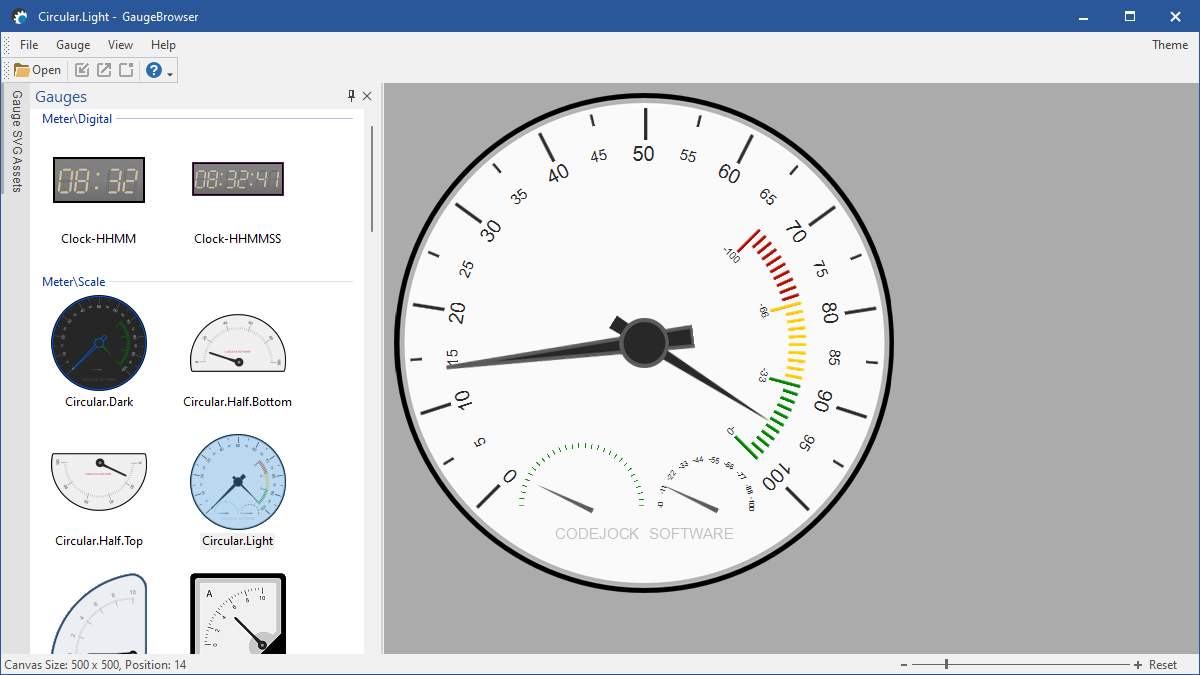Click the third square toolbar icon
The width and height of the screenshot is (1200, 675).
point(125,70)
